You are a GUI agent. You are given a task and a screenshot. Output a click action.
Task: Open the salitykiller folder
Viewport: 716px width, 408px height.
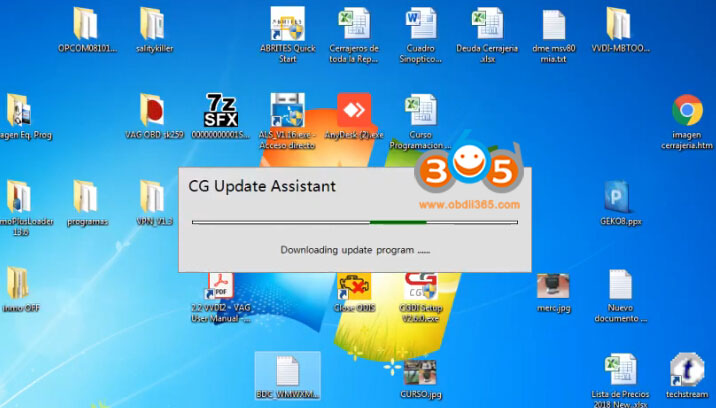point(153,24)
